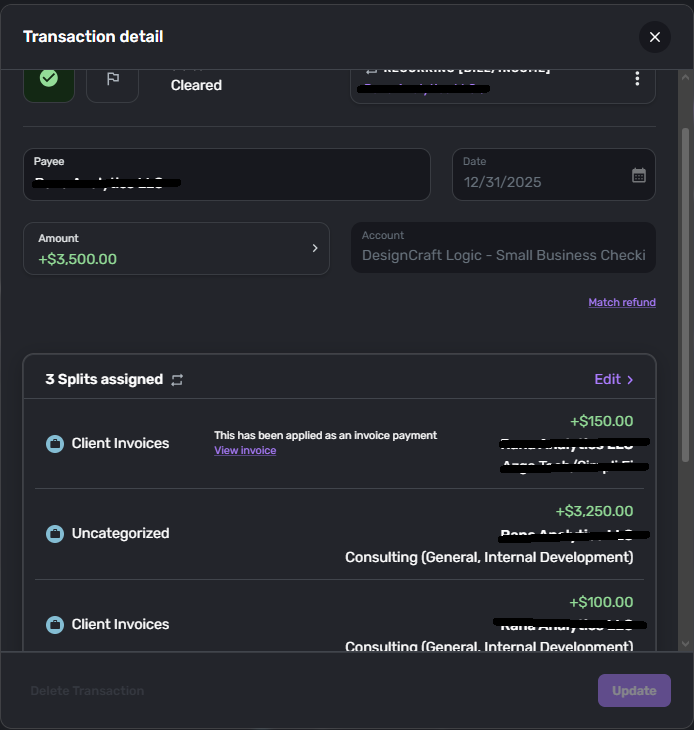694x730 pixels.
Task: Open the View invoice link
Action: [x=245, y=451]
